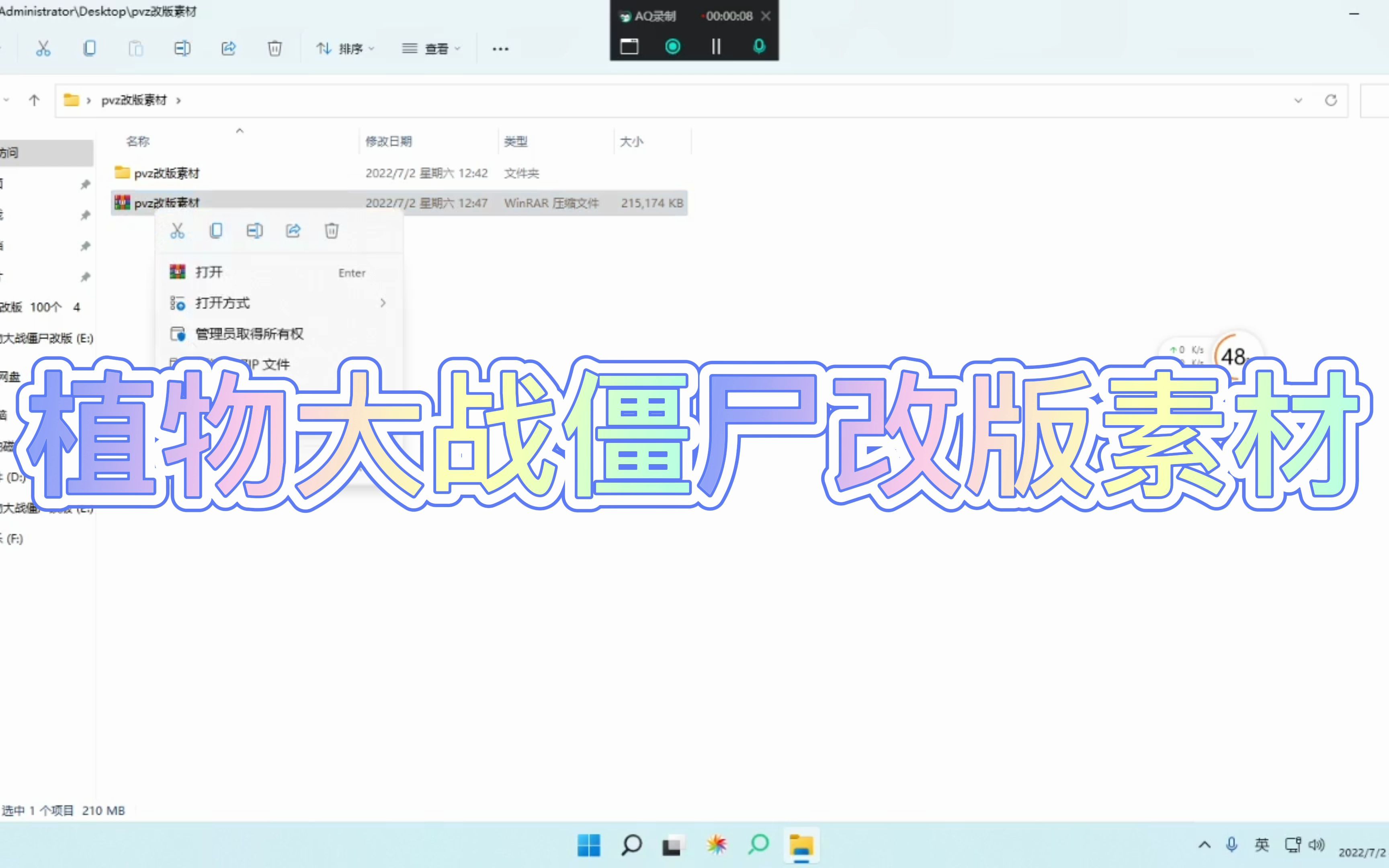Click the Paste icon in Explorer toolbar

click(135, 49)
